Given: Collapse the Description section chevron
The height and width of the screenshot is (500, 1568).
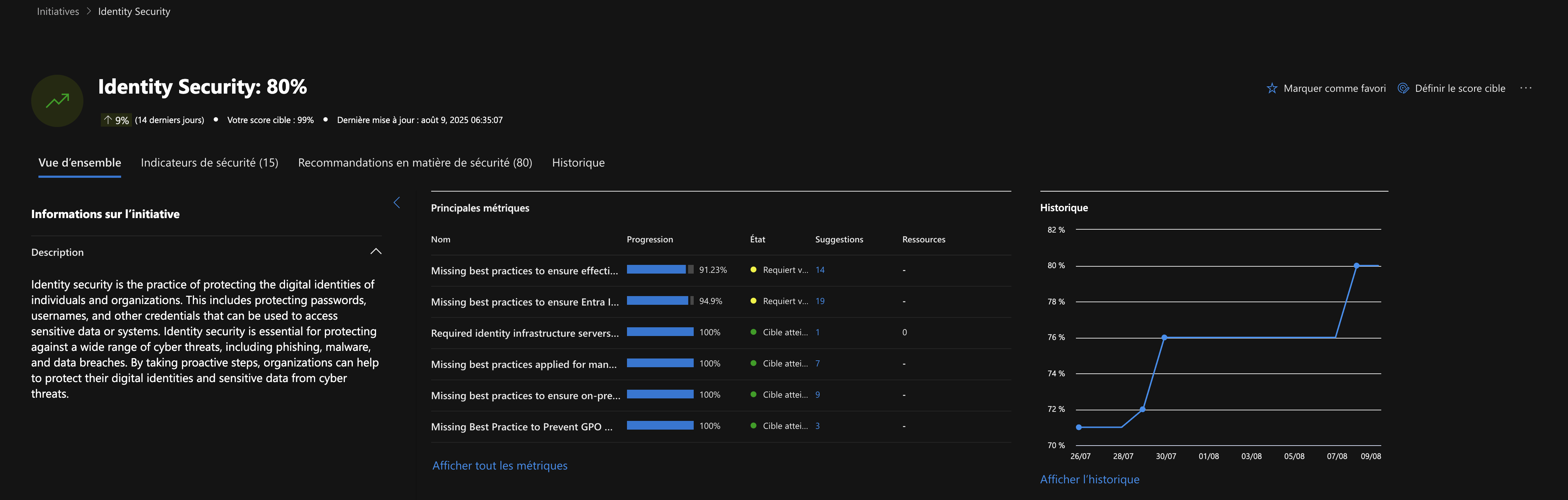Looking at the screenshot, I should click(376, 251).
